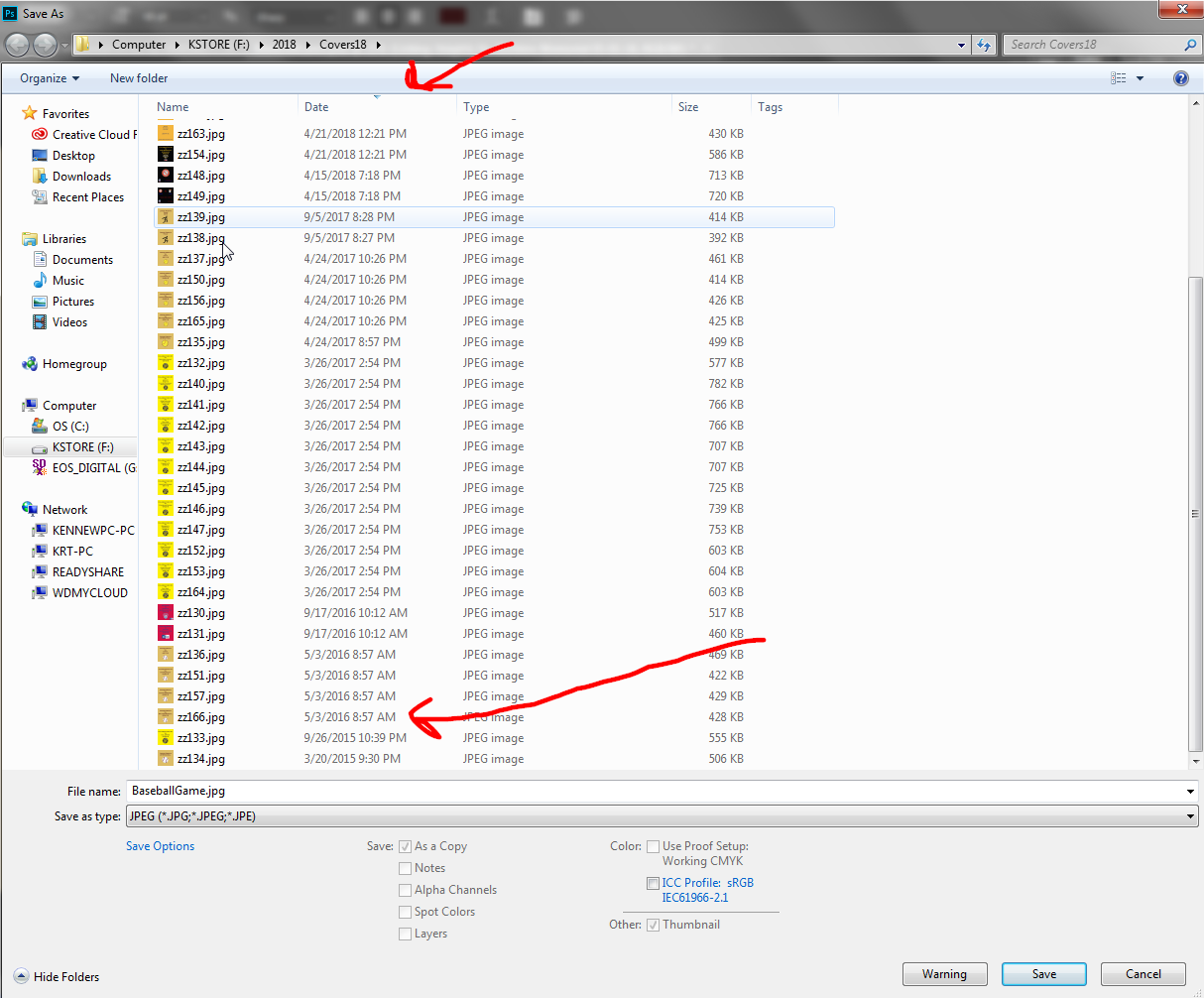Open the Creative Cloud Files favorite
Viewport: 1204px width, 998px height.
click(90, 134)
